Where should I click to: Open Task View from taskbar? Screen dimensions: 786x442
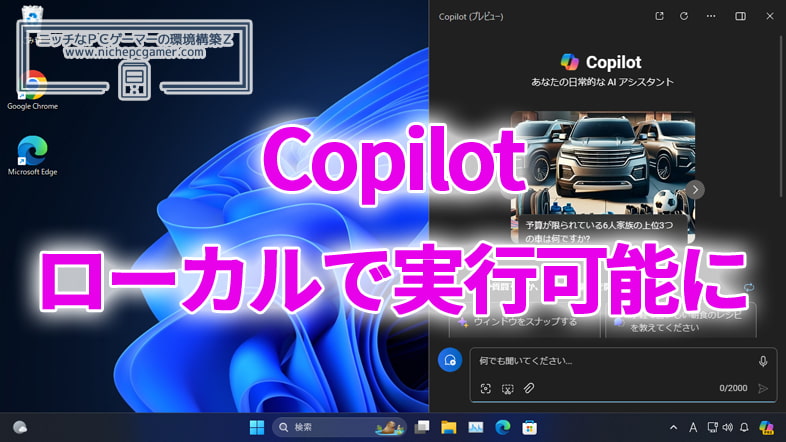coord(422,427)
